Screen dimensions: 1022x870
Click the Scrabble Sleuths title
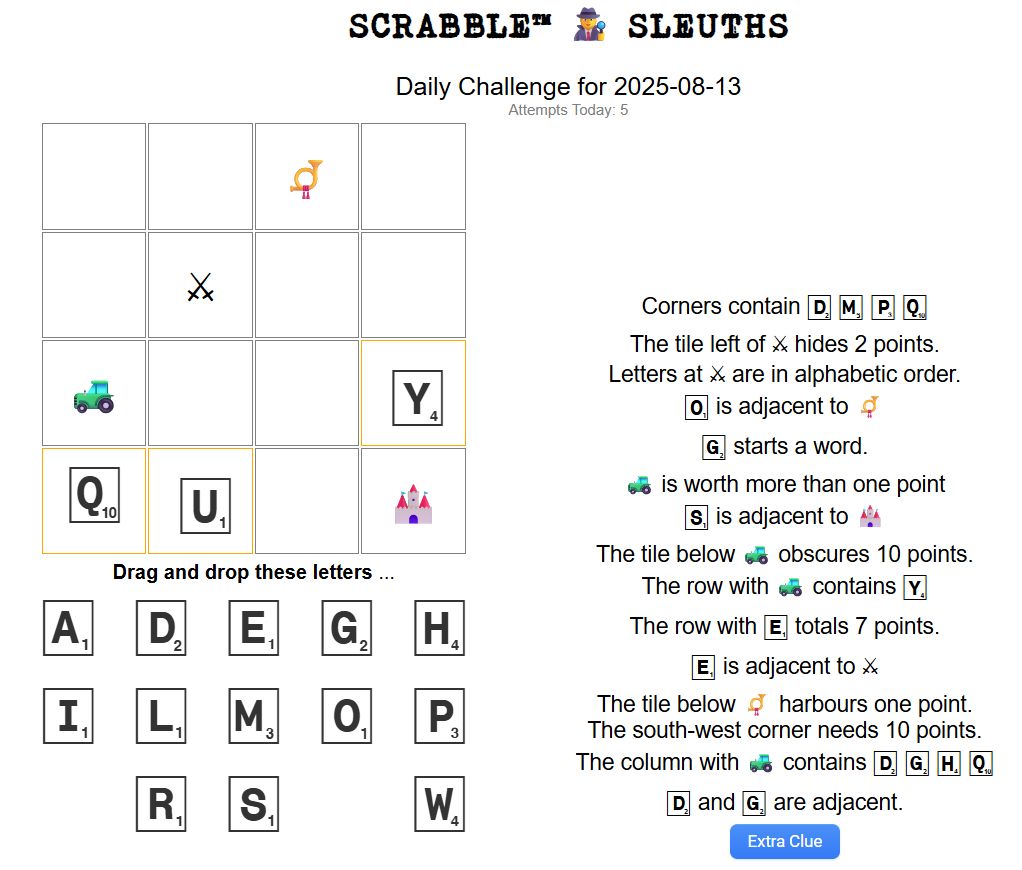tap(568, 27)
